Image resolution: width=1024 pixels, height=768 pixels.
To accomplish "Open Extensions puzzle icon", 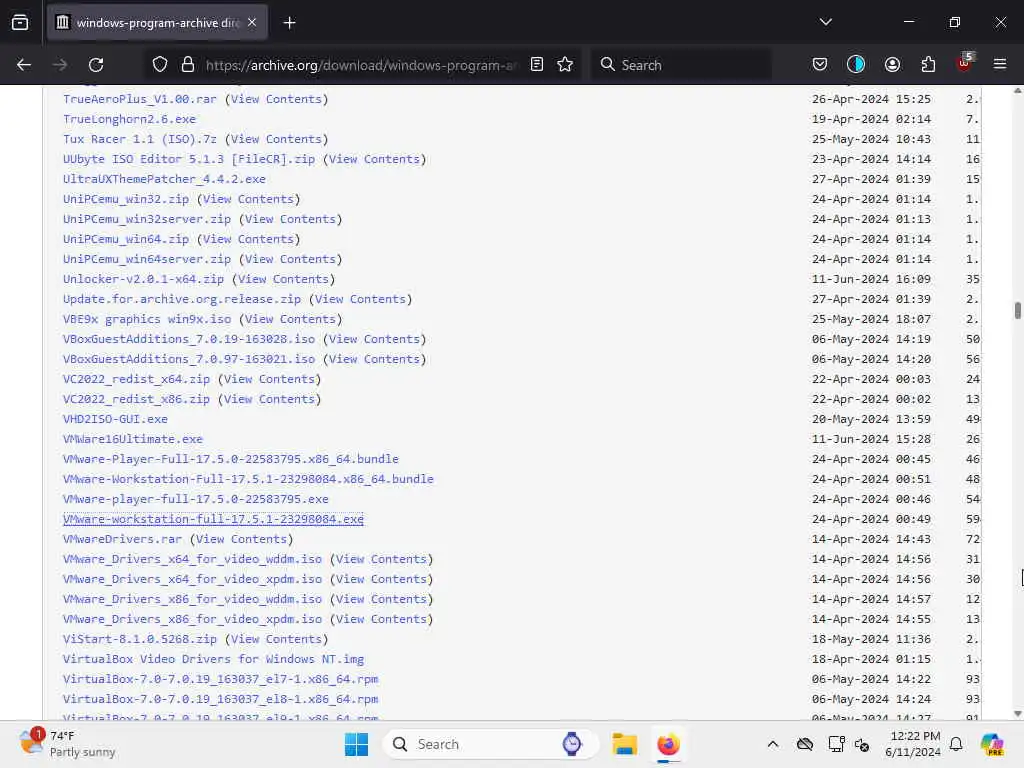I will point(928,65).
